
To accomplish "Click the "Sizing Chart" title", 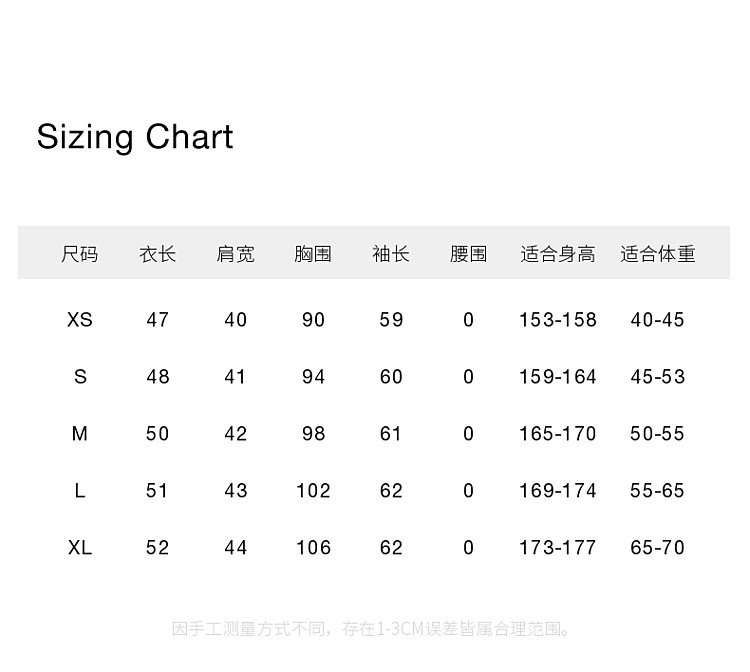I will pyautogui.click(x=135, y=136).
